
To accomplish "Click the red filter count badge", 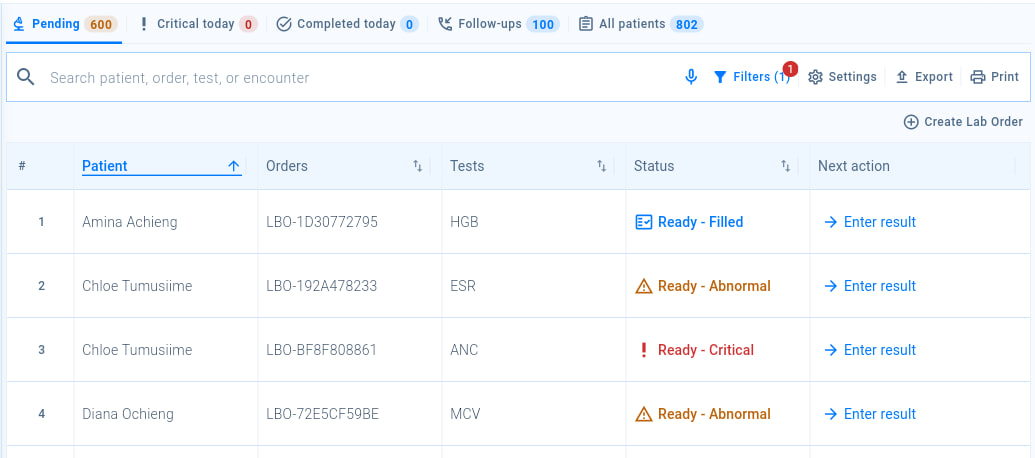I will click(x=790, y=69).
